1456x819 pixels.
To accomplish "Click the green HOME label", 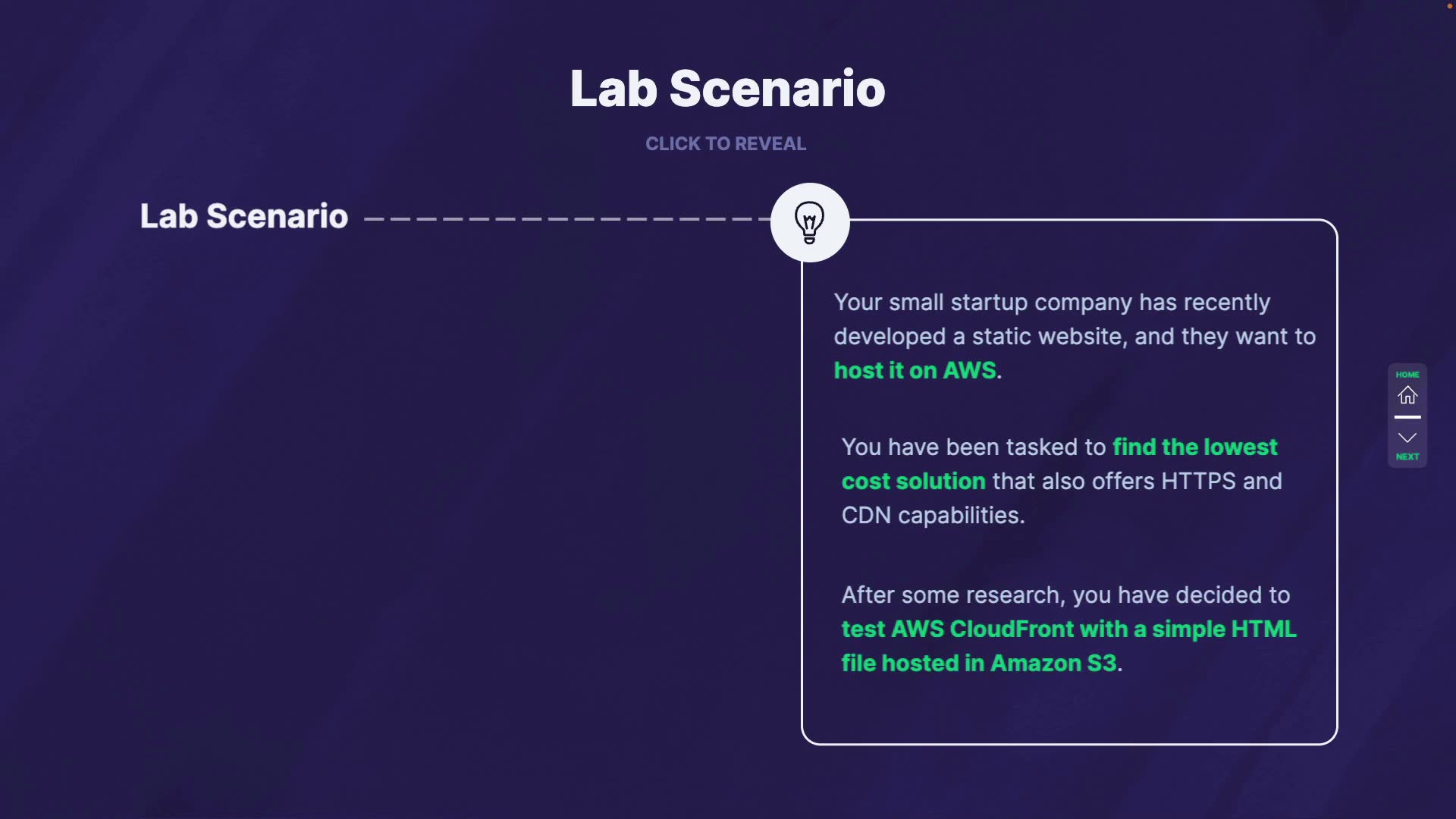I will [x=1407, y=375].
